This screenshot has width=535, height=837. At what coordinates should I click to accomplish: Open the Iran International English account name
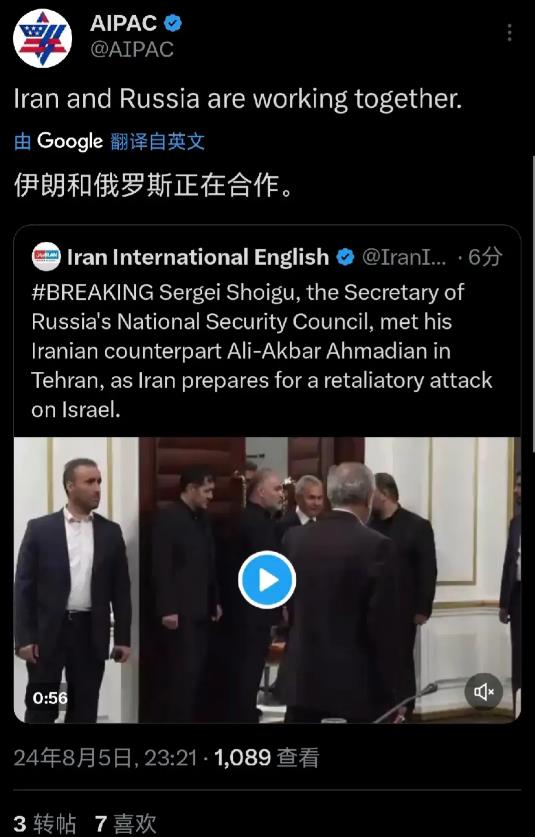coord(198,257)
